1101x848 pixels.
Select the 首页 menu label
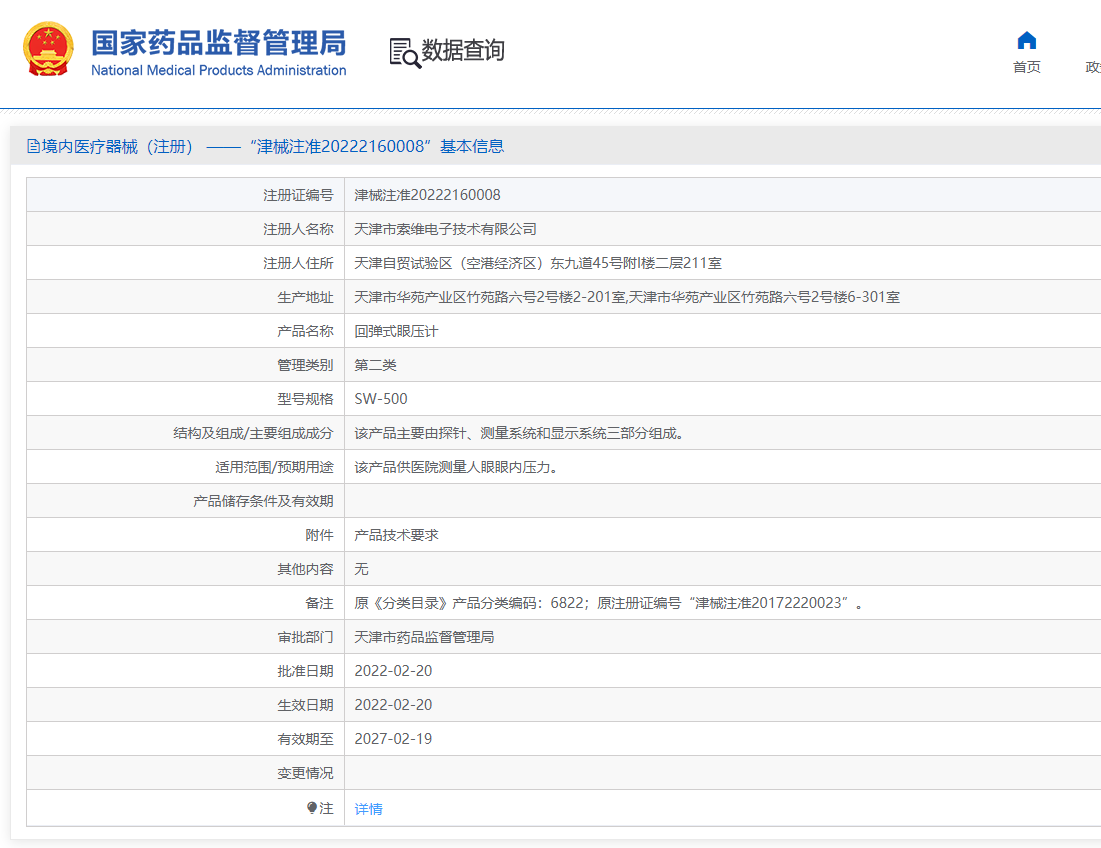click(1027, 67)
